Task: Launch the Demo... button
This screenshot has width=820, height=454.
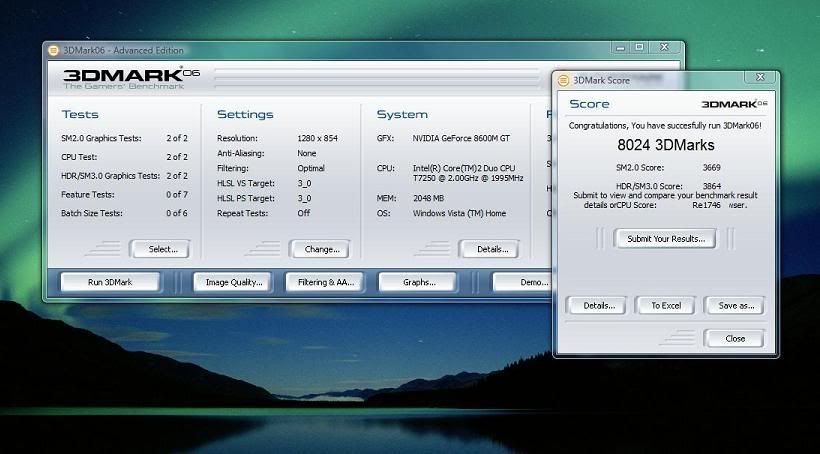Action: pos(522,282)
